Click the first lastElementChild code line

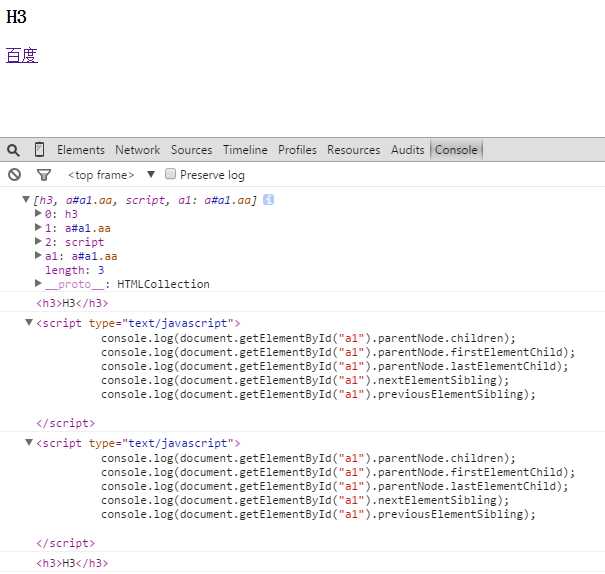click(335, 366)
